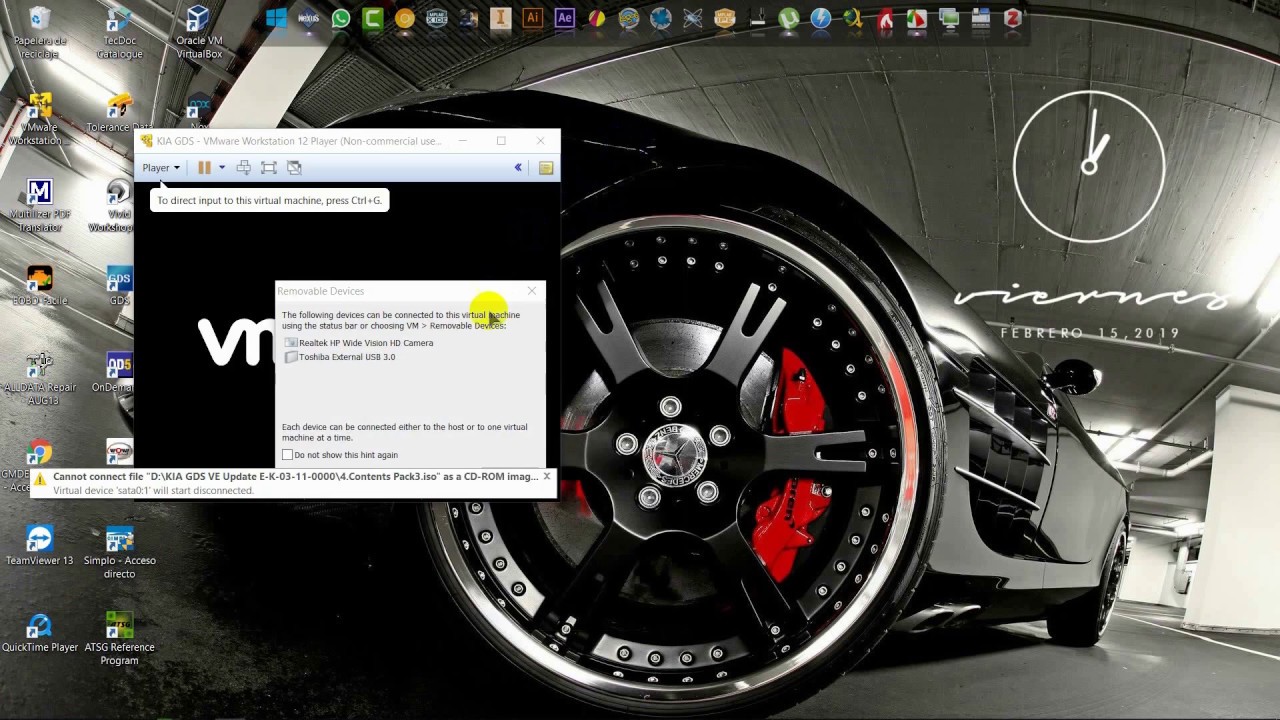Dismiss the Cannot connect file warning
The width and height of the screenshot is (1280, 720).
[x=547, y=476]
